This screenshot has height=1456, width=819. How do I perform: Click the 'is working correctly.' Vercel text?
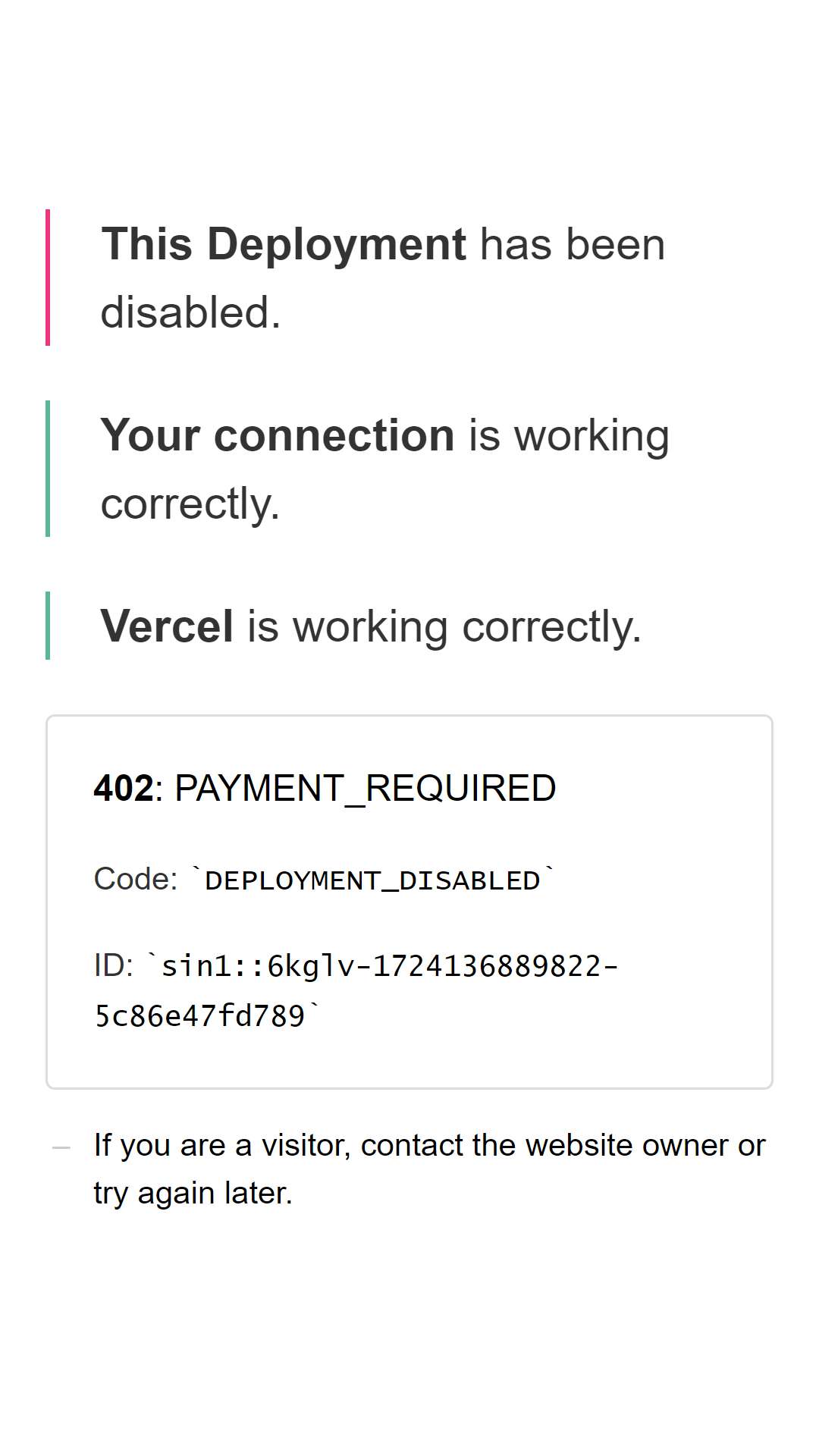(444, 627)
